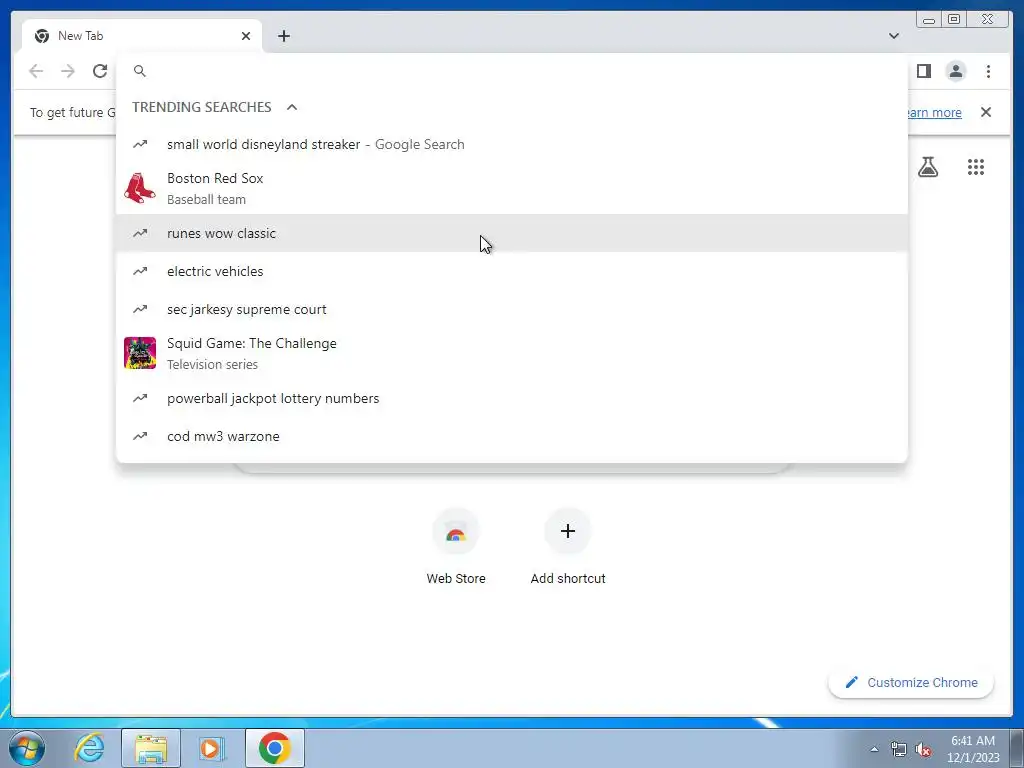Toggle the side panel icon
The image size is (1024, 768).
(923, 71)
